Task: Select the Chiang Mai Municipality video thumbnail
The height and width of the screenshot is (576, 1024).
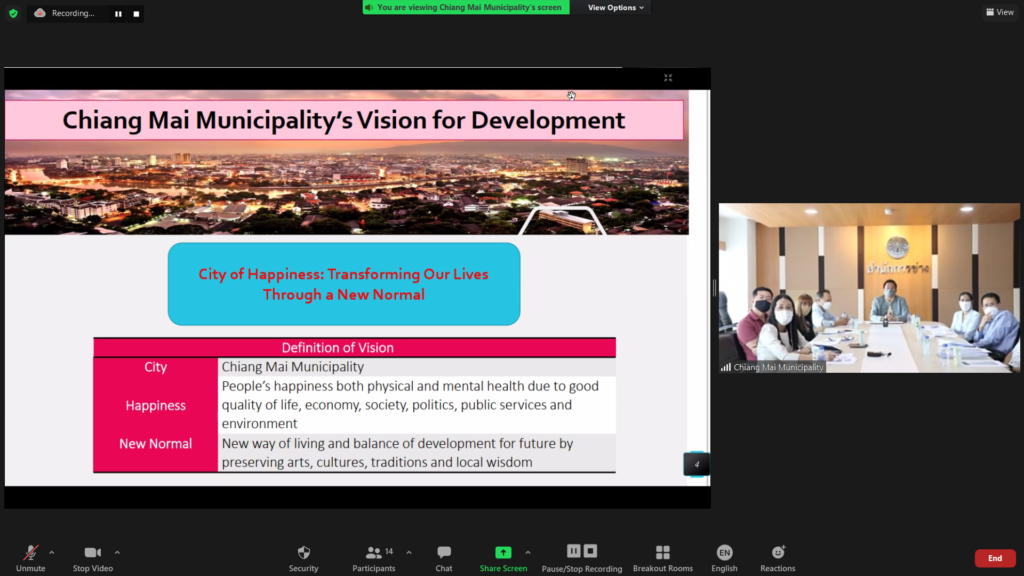Action: [868, 288]
